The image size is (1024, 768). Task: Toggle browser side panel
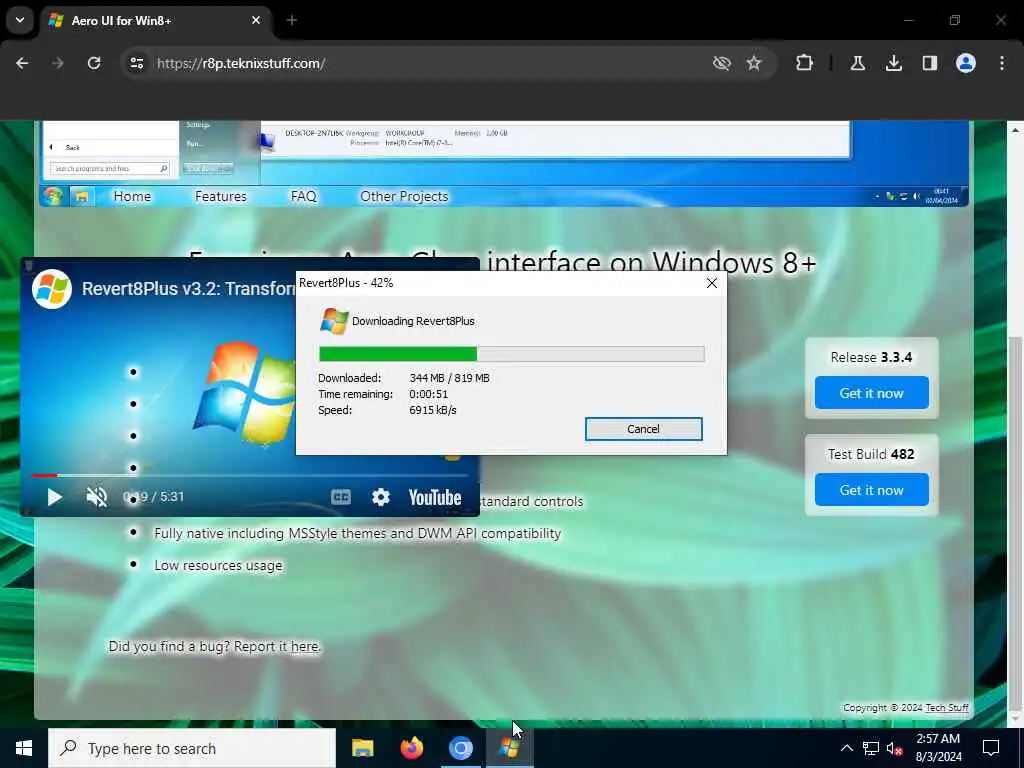[930, 63]
